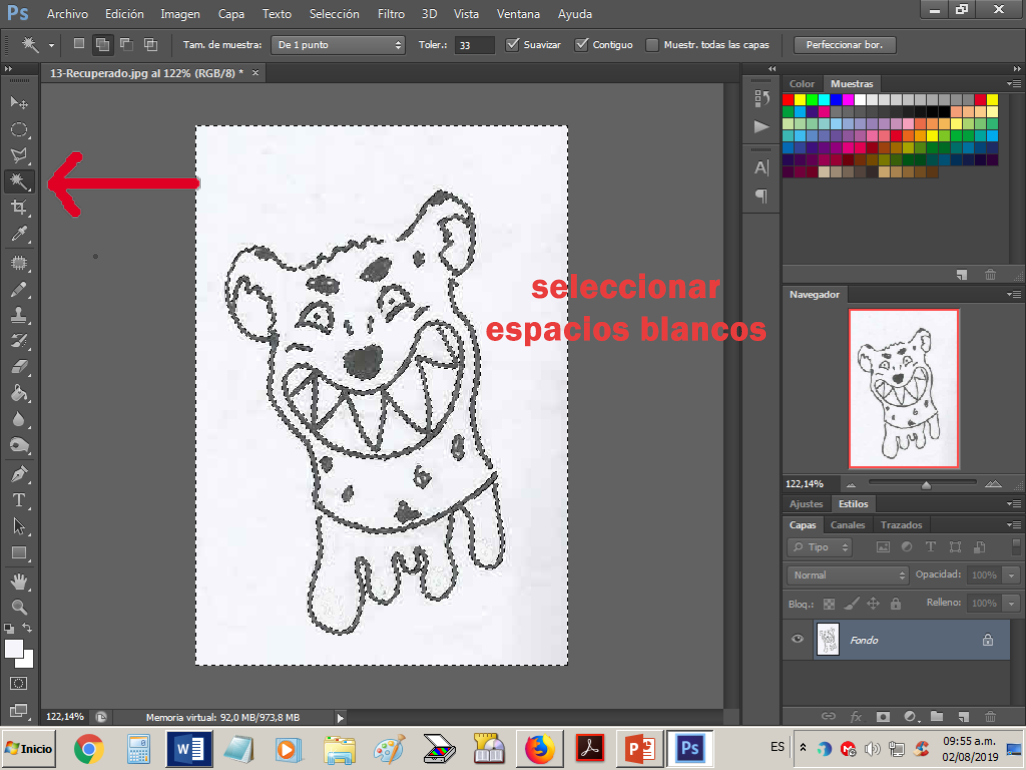The image size is (1026, 770).
Task: Open the status bar info arrow
Action: pos(340,718)
